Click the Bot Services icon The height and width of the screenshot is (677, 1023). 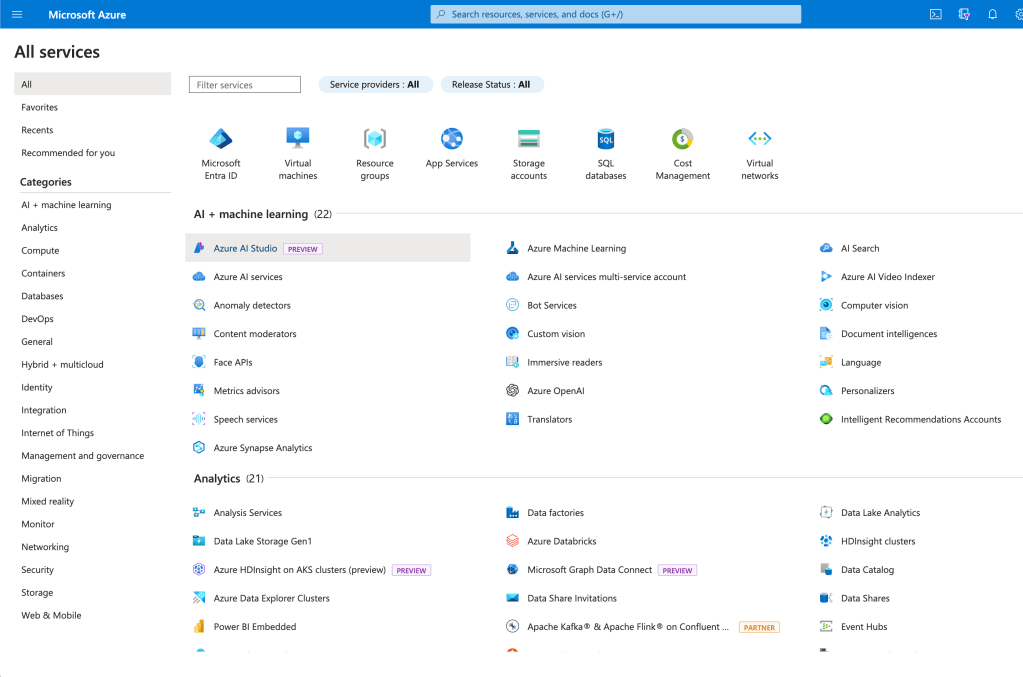513,305
